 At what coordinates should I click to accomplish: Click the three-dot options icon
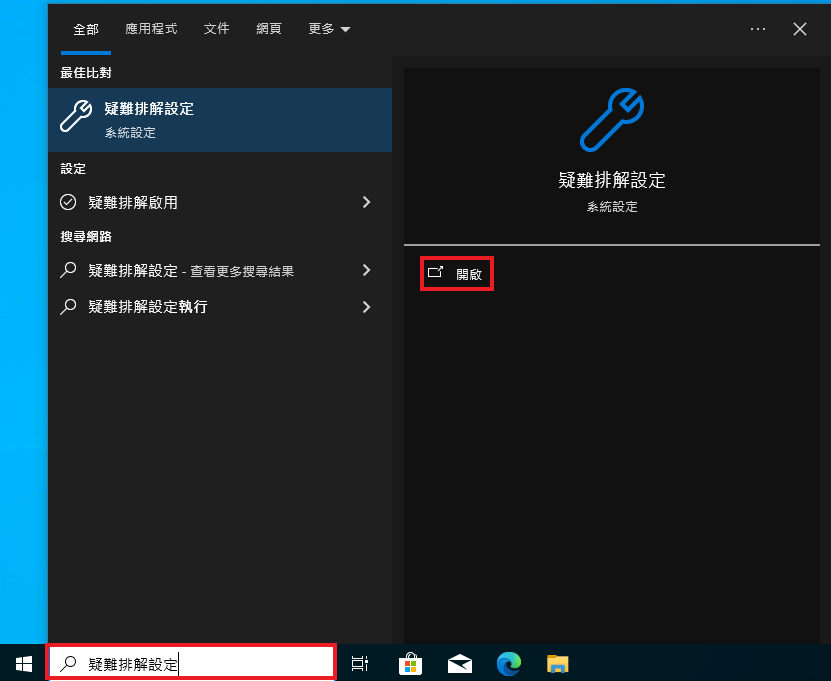pos(758,29)
